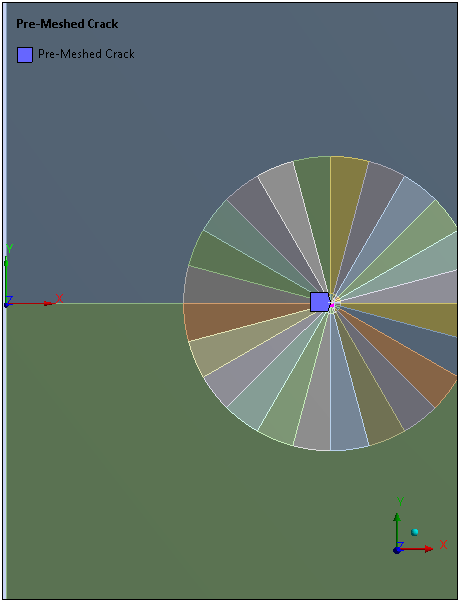Select the magenta crack tip point

point(332,305)
